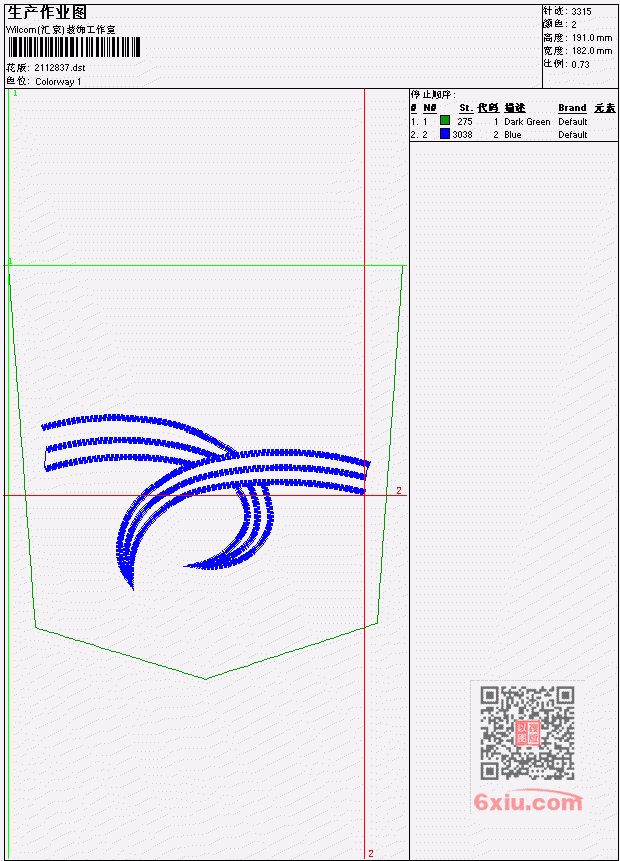Select the blue embroidery swirl design
This screenshot has height=861, width=620.
(x=206, y=501)
